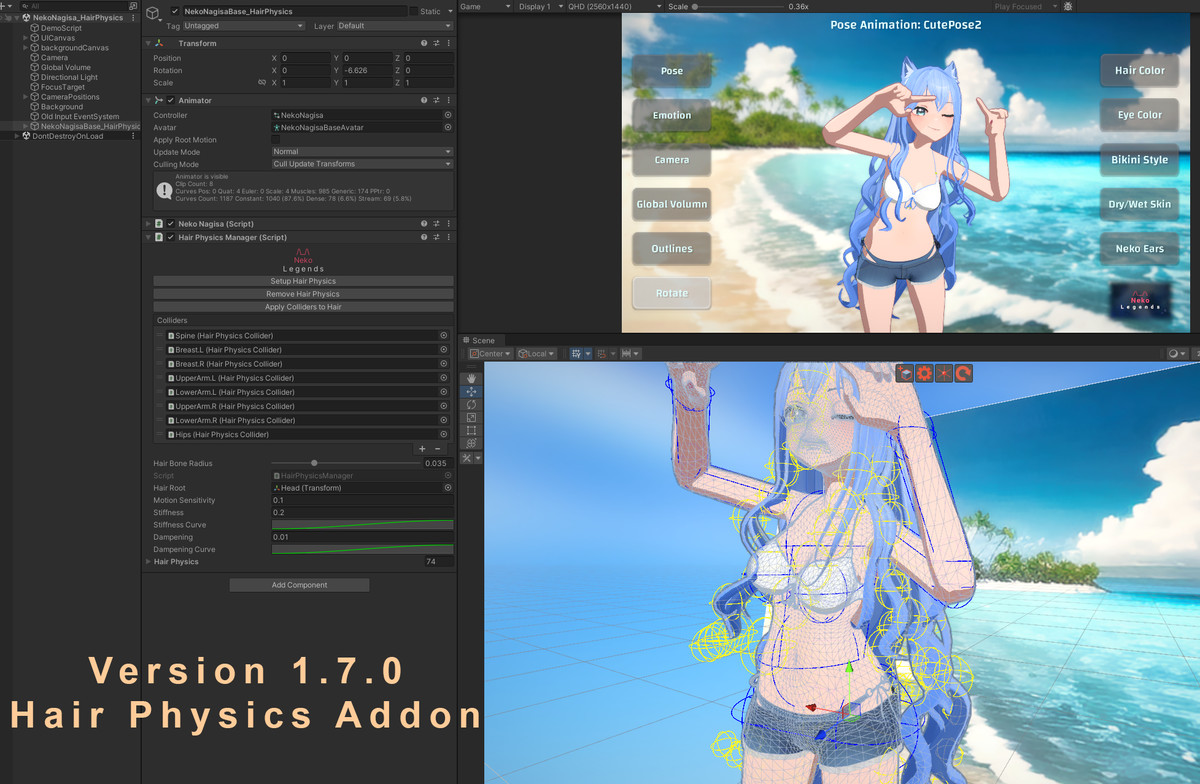
Task: Open the Local handle rotation dropdown
Action: (538, 354)
